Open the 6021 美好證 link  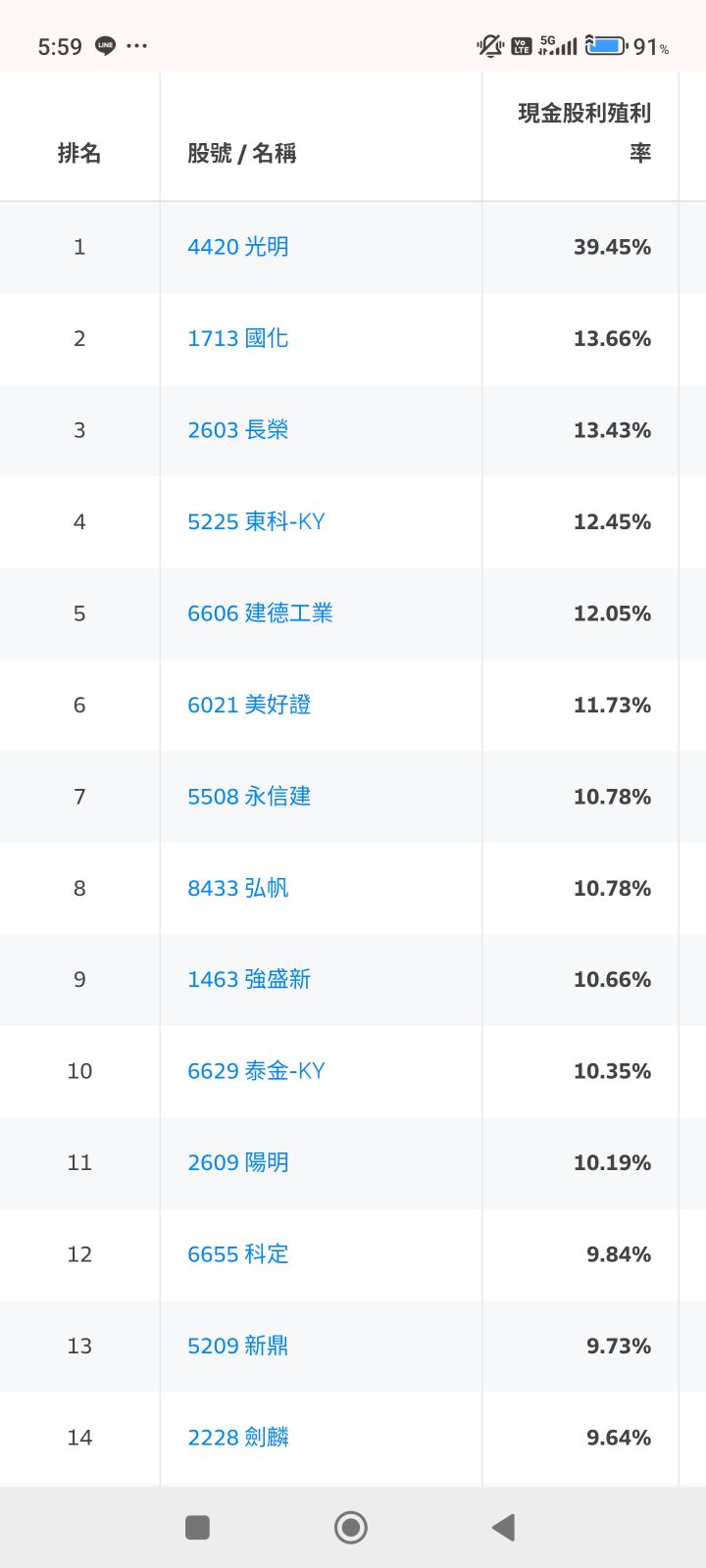pyautogui.click(x=249, y=705)
